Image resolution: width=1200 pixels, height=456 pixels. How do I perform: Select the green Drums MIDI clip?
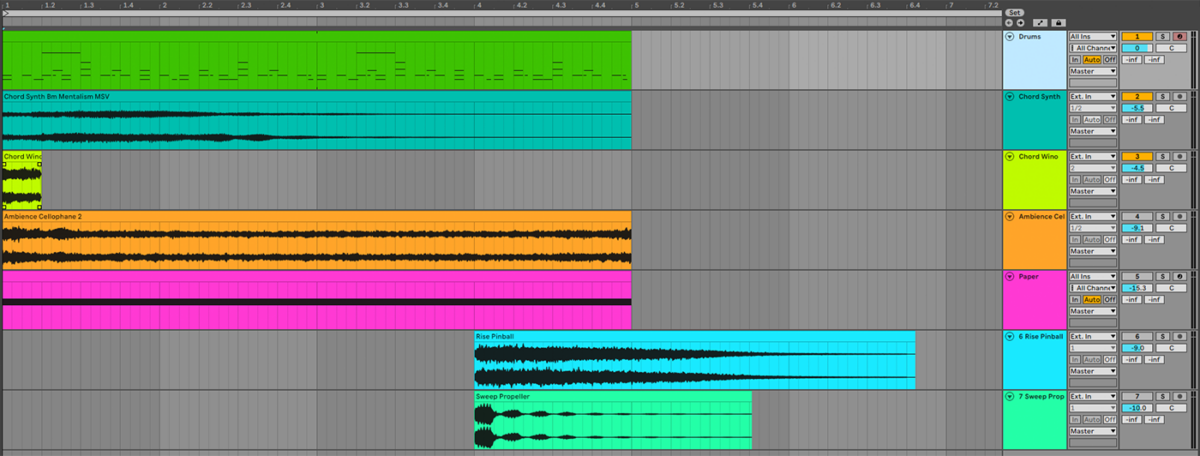316,60
